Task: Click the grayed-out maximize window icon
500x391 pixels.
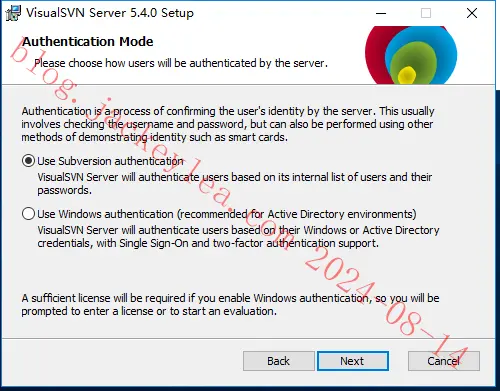Action: [426, 13]
